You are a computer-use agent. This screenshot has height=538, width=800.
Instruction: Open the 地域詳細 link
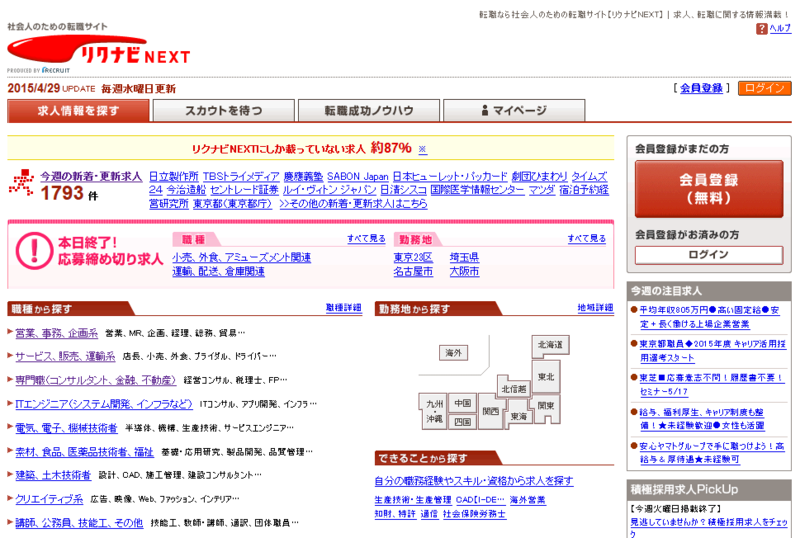(x=595, y=308)
